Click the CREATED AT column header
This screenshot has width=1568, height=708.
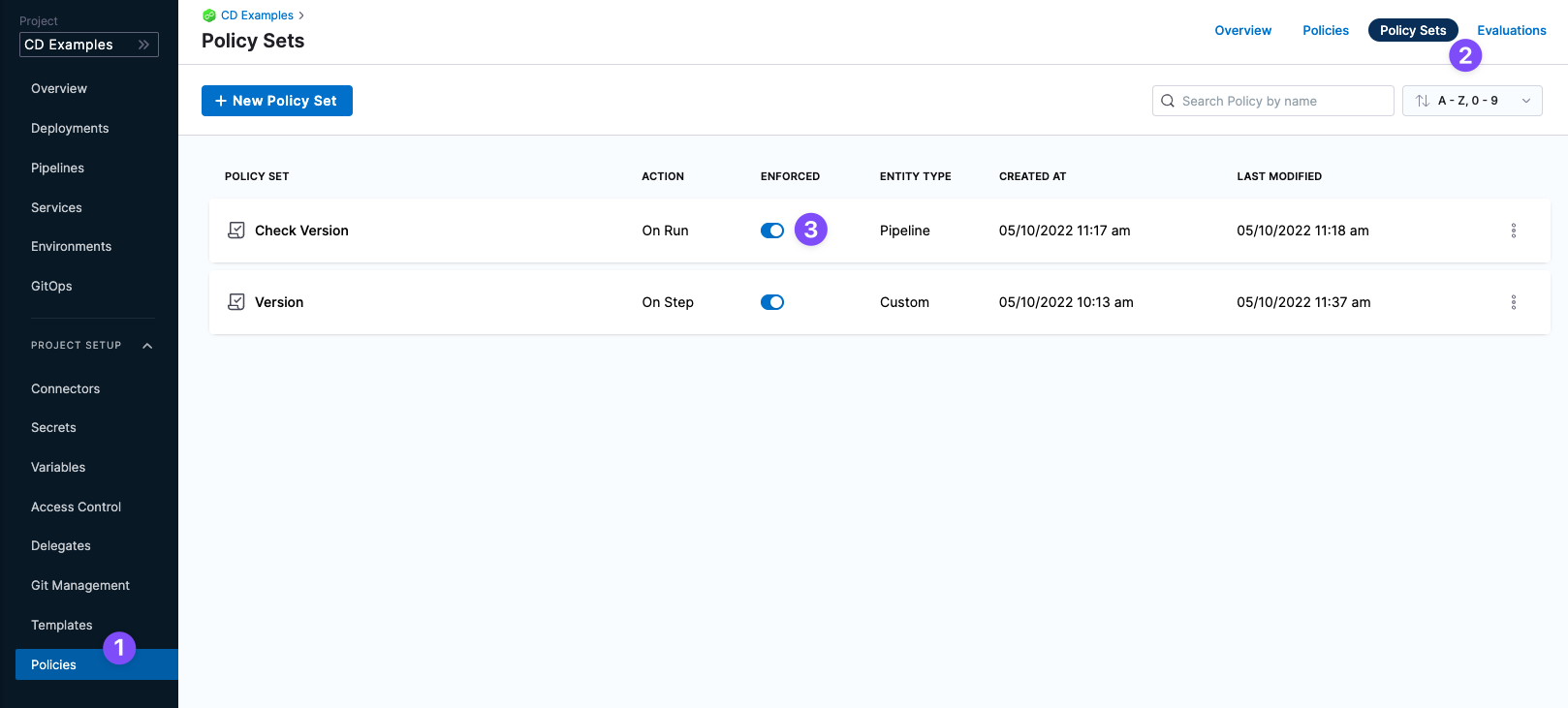click(1032, 176)
